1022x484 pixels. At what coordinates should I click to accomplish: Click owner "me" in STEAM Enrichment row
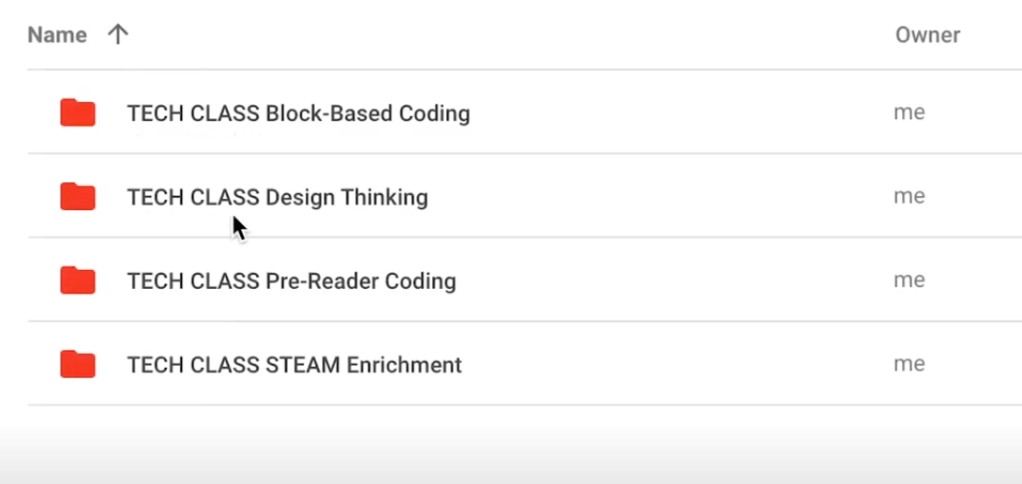pyautogui.click(x=908, y=365)
